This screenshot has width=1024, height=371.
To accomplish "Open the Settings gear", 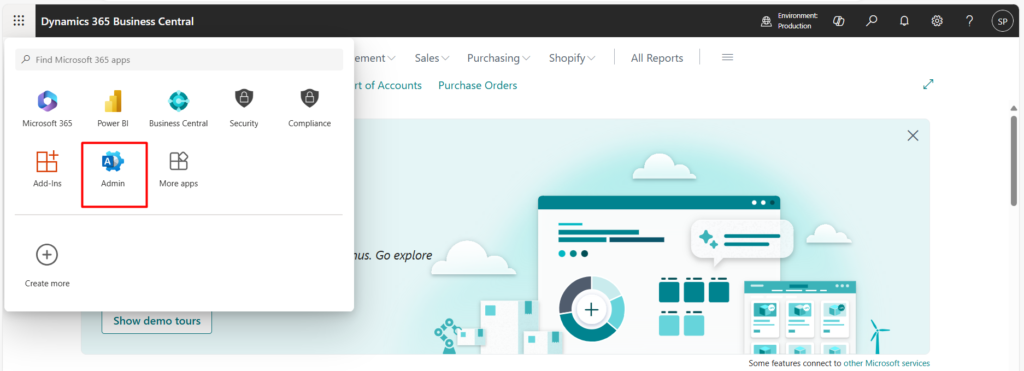I will pyautogui.click(x=936, y=21).
